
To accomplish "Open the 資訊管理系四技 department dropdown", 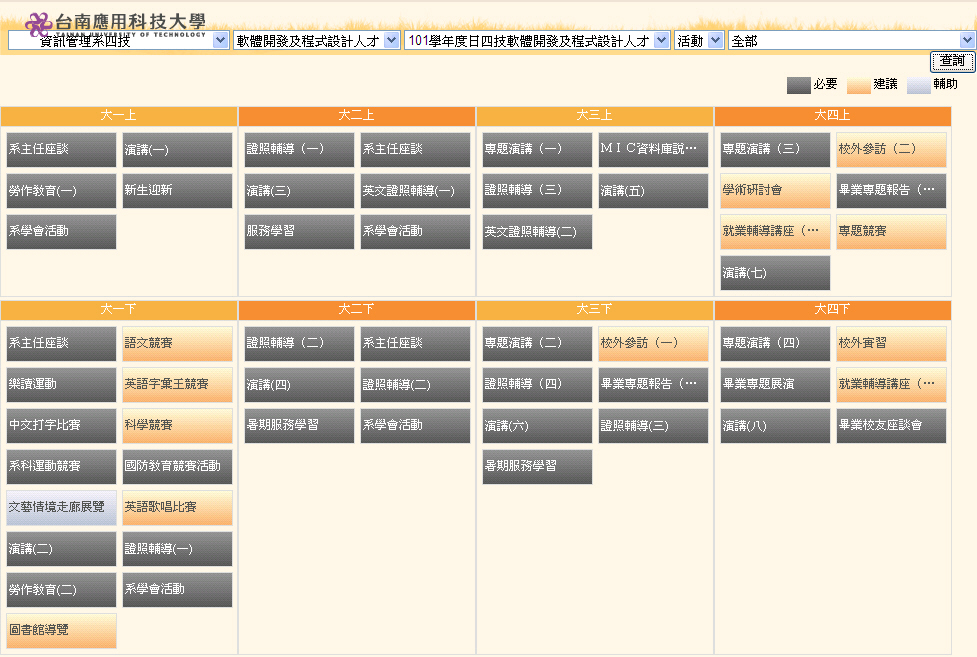I will (118, 41).
